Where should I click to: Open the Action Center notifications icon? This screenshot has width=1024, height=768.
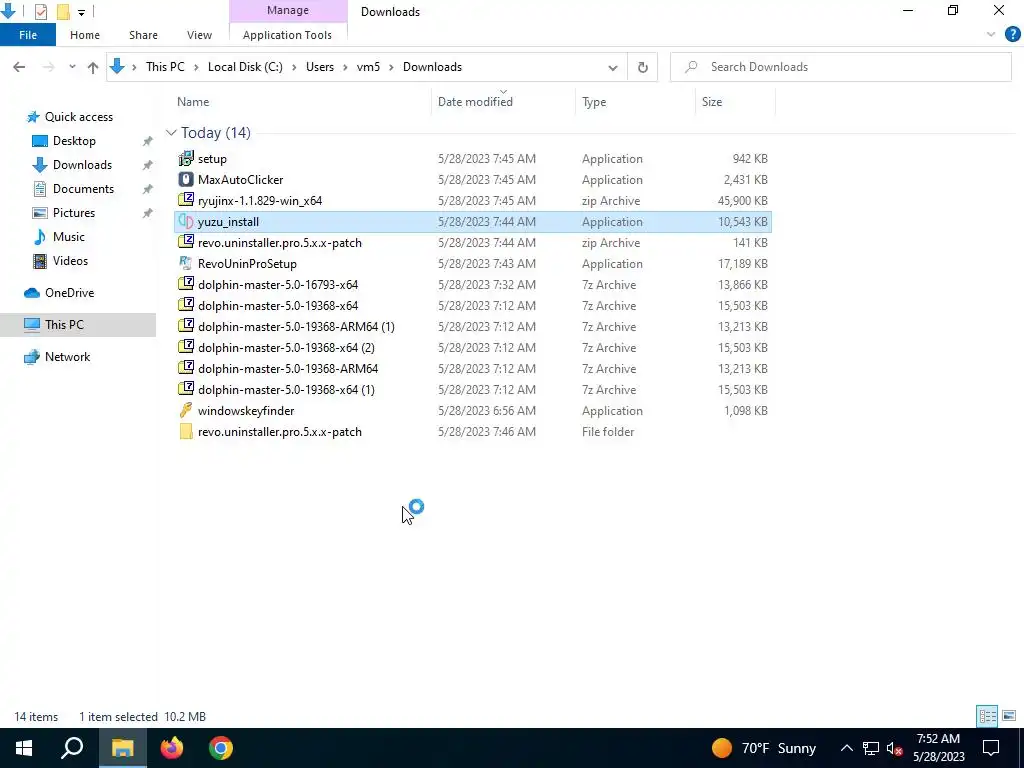click(x=991, y=748)
